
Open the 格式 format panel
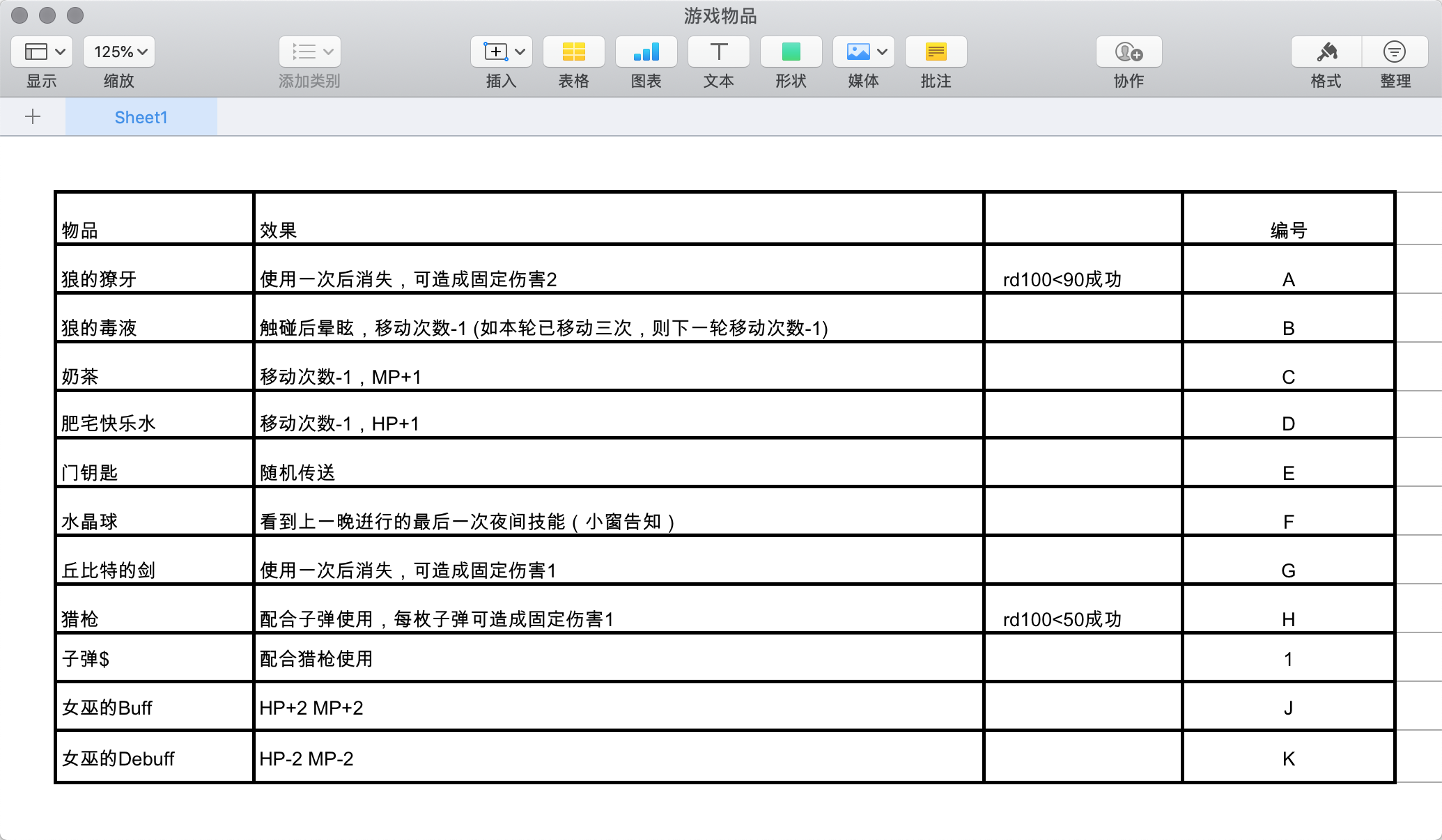click(1326, 52)
